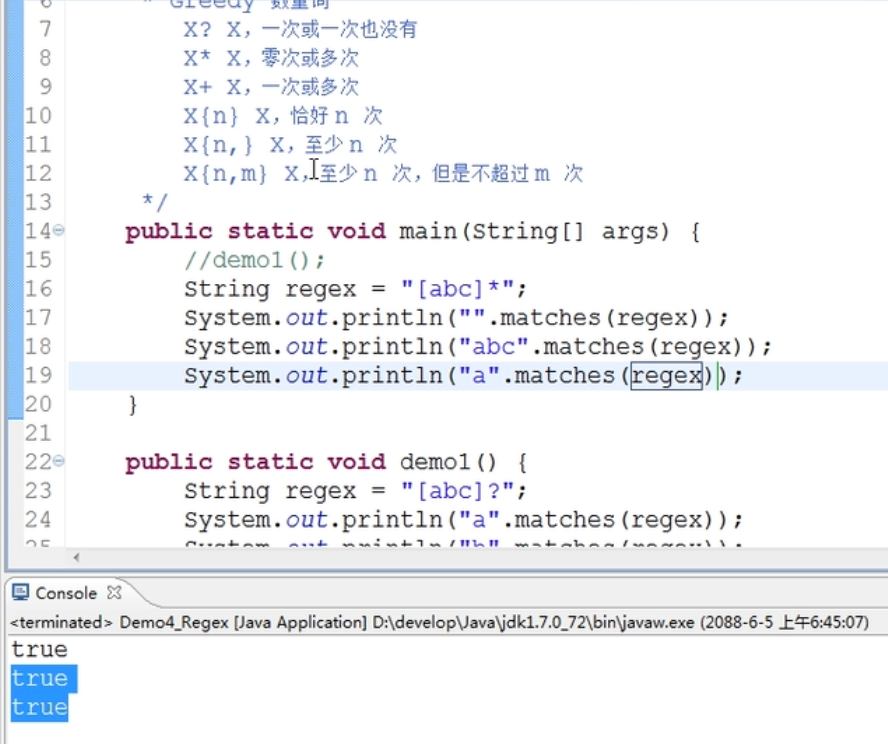
Task: Click the commented //demo1(); line
Action: coord(254,260)
